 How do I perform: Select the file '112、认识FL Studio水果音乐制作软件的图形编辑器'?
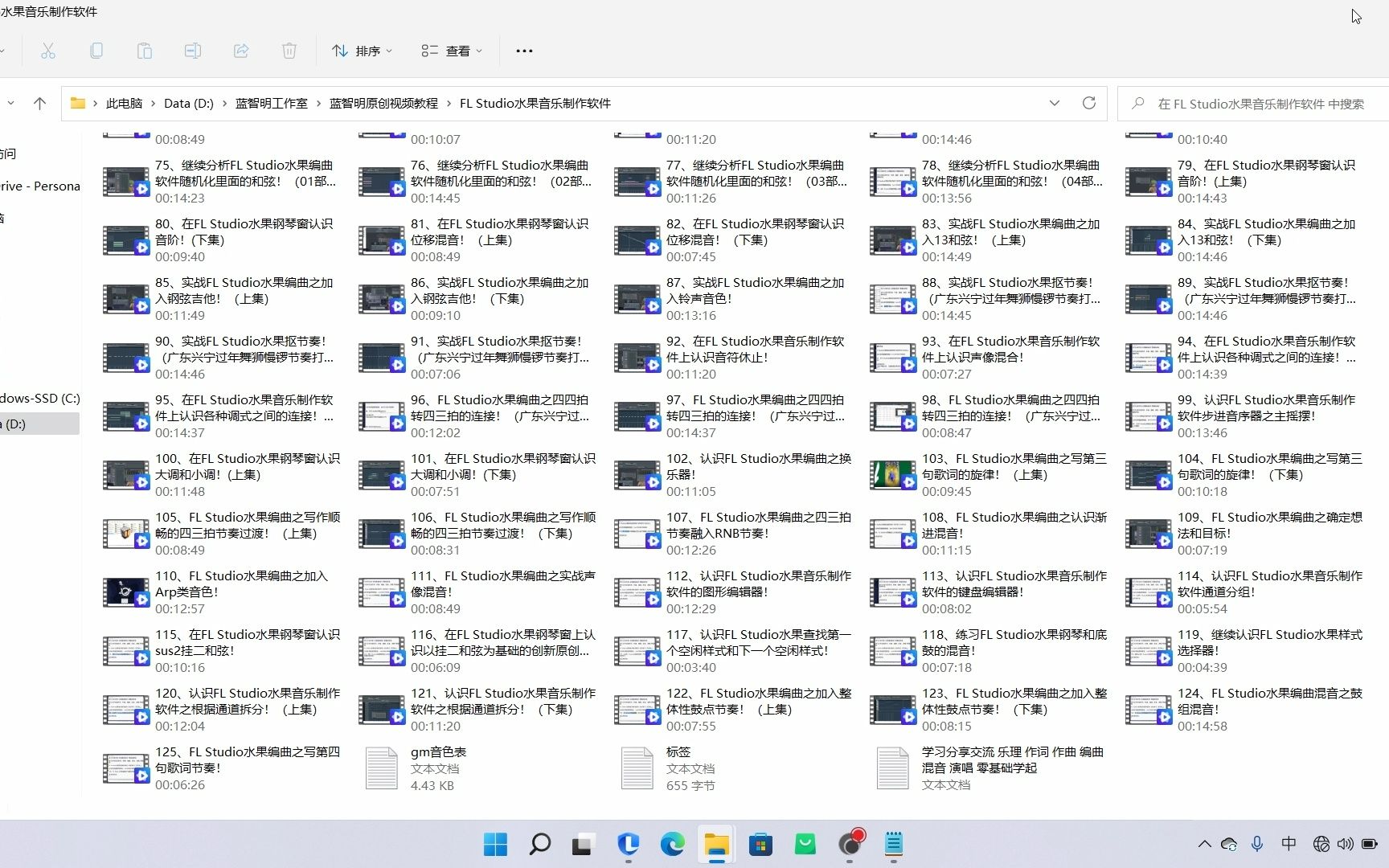click(x=733, y=592)
